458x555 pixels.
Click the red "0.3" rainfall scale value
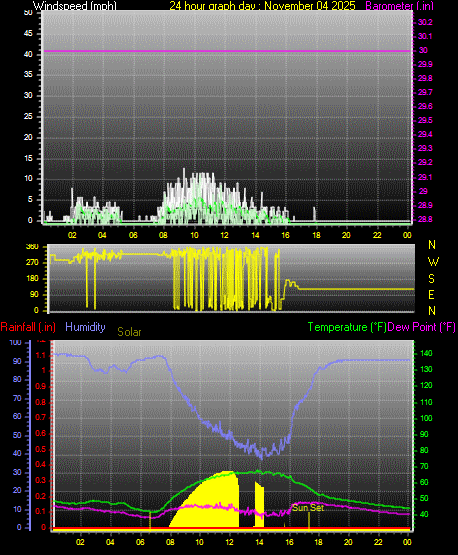pos(41,481)
